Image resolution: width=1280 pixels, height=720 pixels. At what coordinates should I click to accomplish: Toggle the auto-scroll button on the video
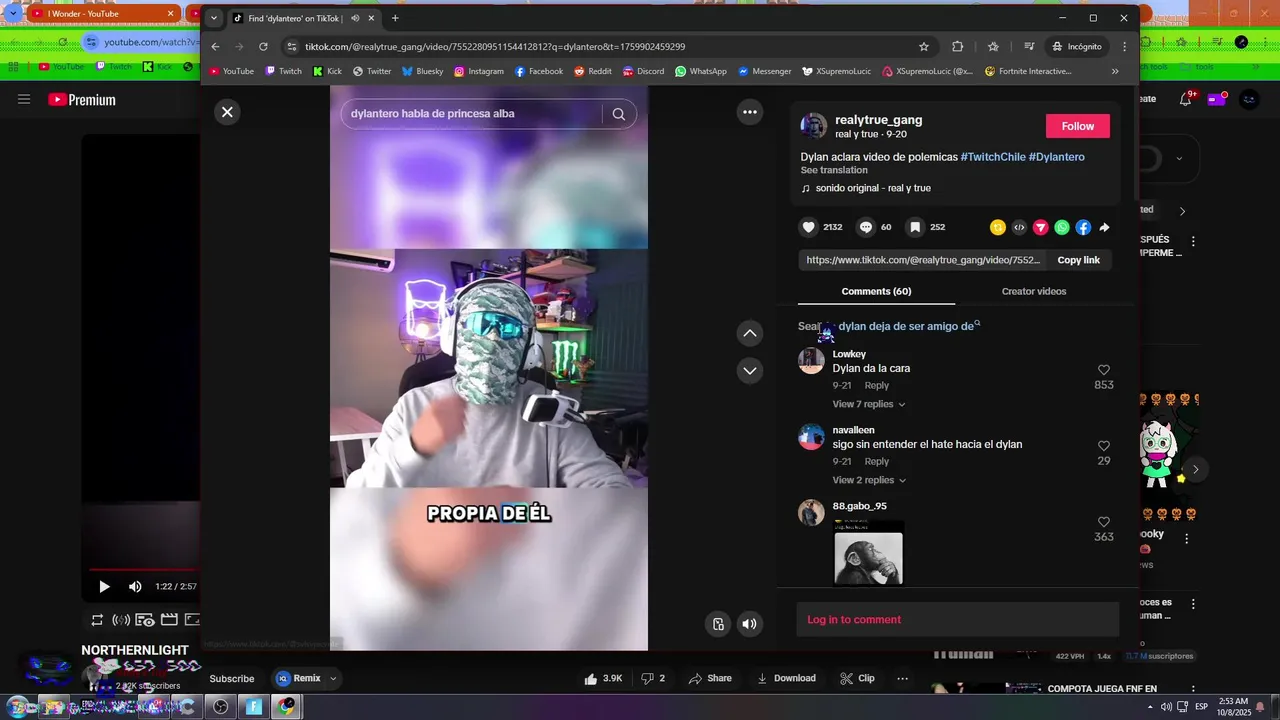718,624
